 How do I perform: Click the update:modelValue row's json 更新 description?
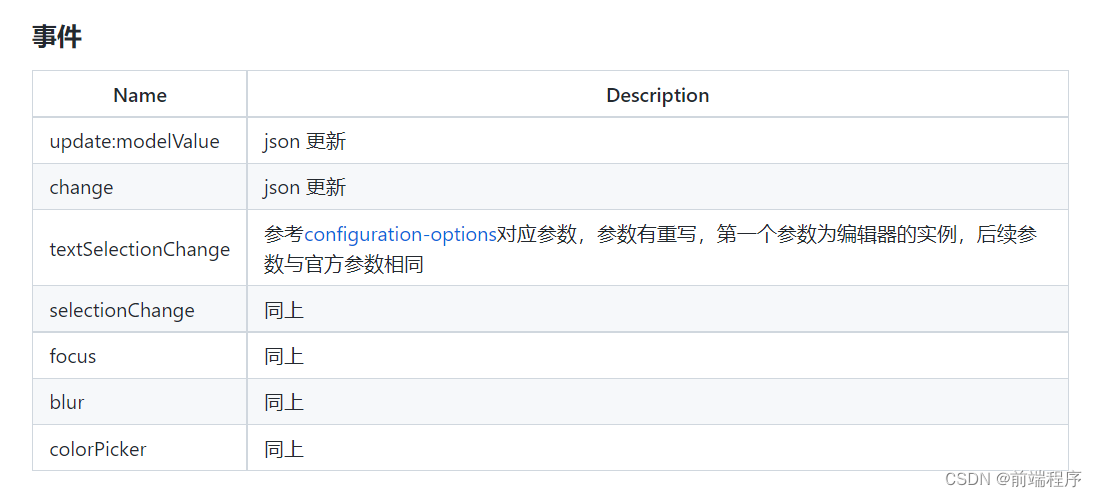coord(305,142)
